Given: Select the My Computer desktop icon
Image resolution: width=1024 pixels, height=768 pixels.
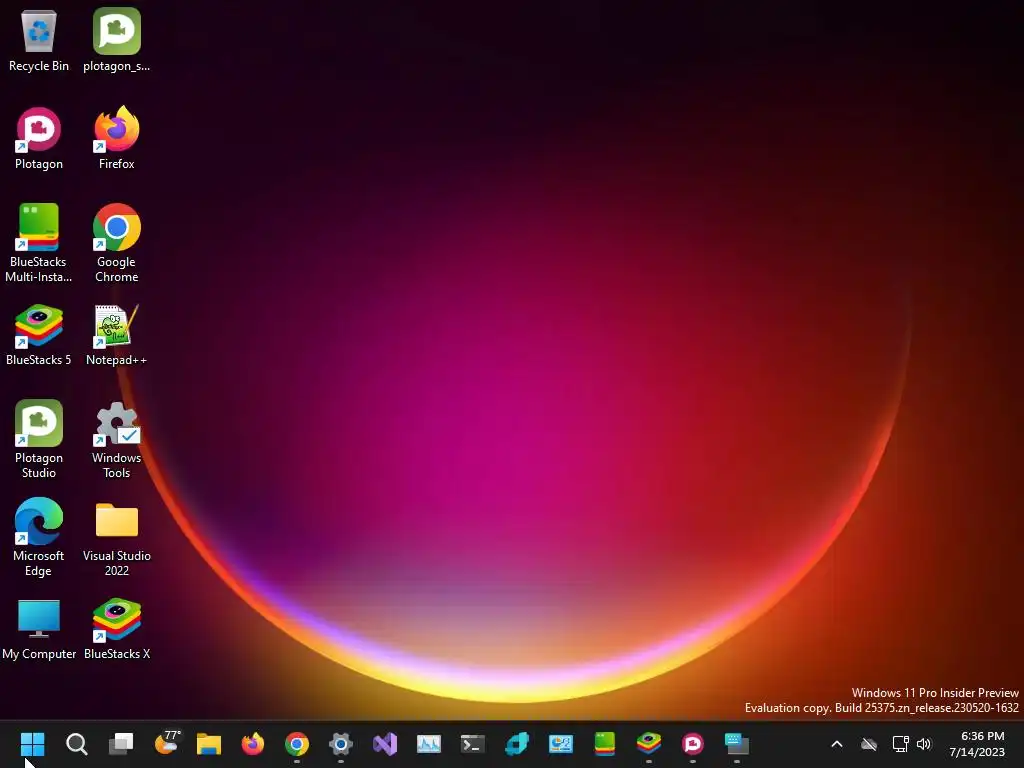Looking at the screenshot, I should (39, 628).
